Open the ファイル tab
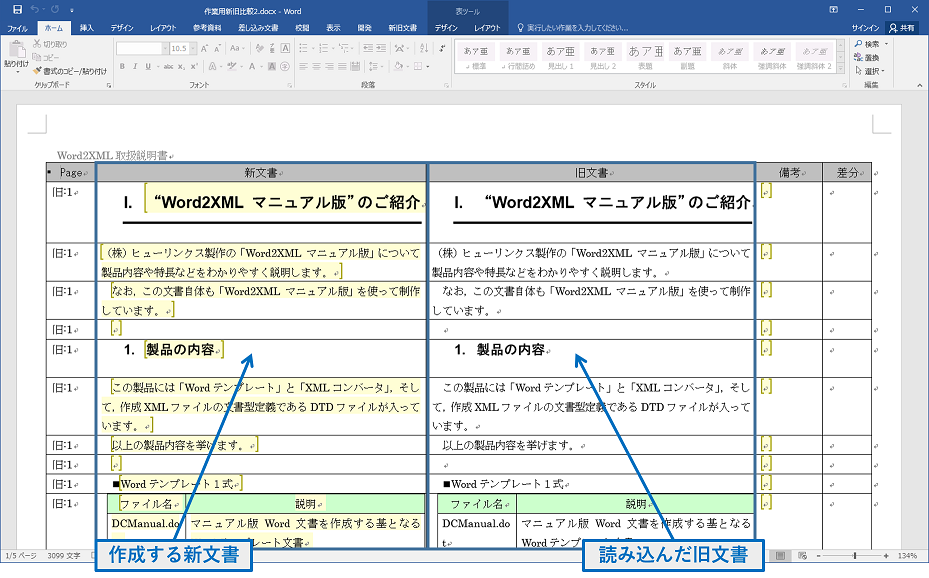The image size is (929, 578). [17, 28]
